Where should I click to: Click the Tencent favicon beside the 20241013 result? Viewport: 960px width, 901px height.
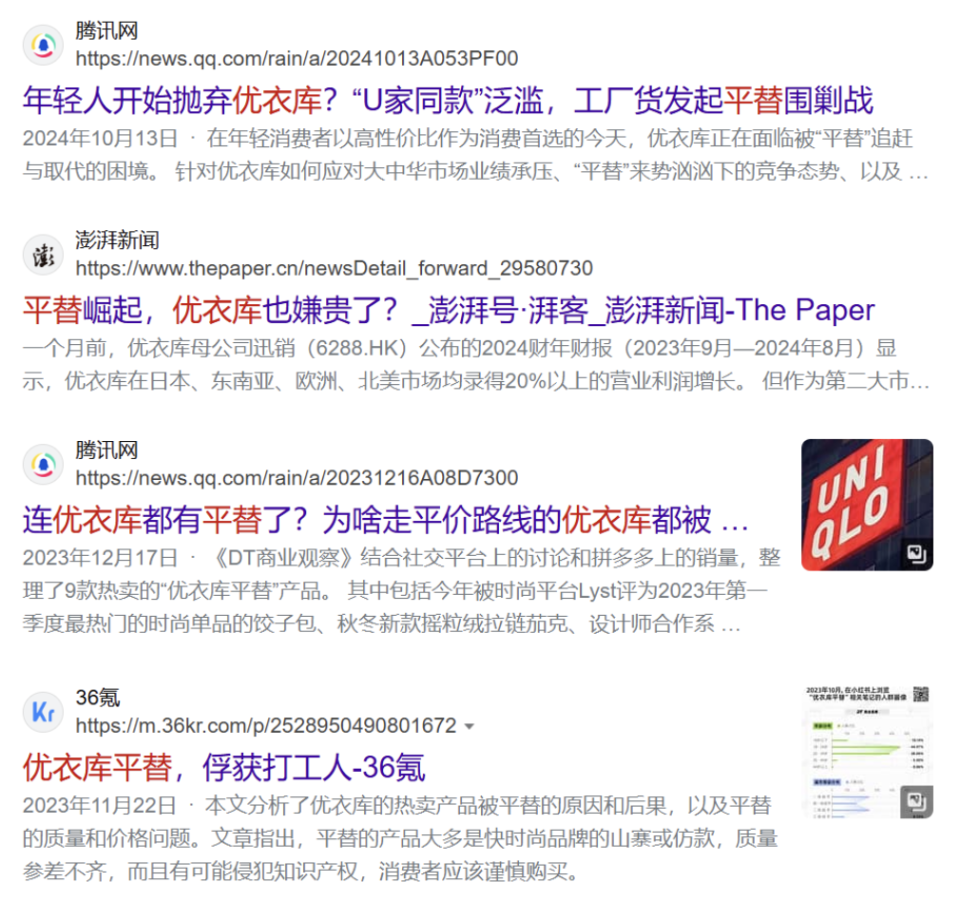point(43,45)
